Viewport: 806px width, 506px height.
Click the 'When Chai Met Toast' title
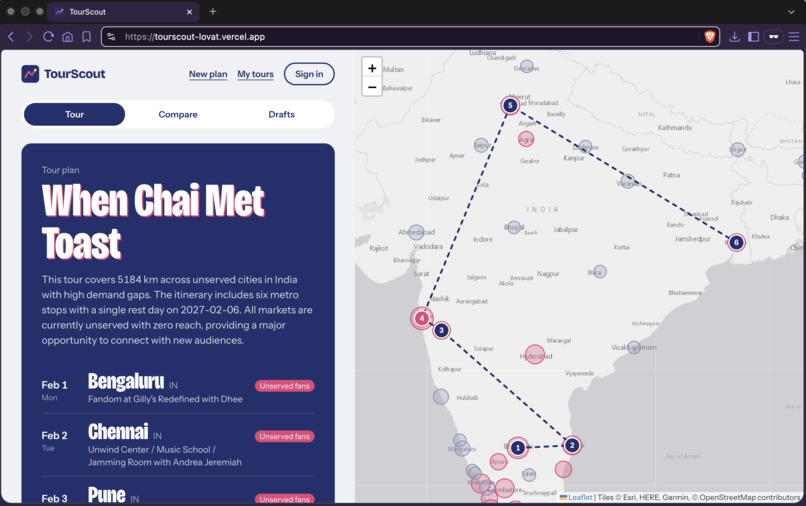[153, 222]
